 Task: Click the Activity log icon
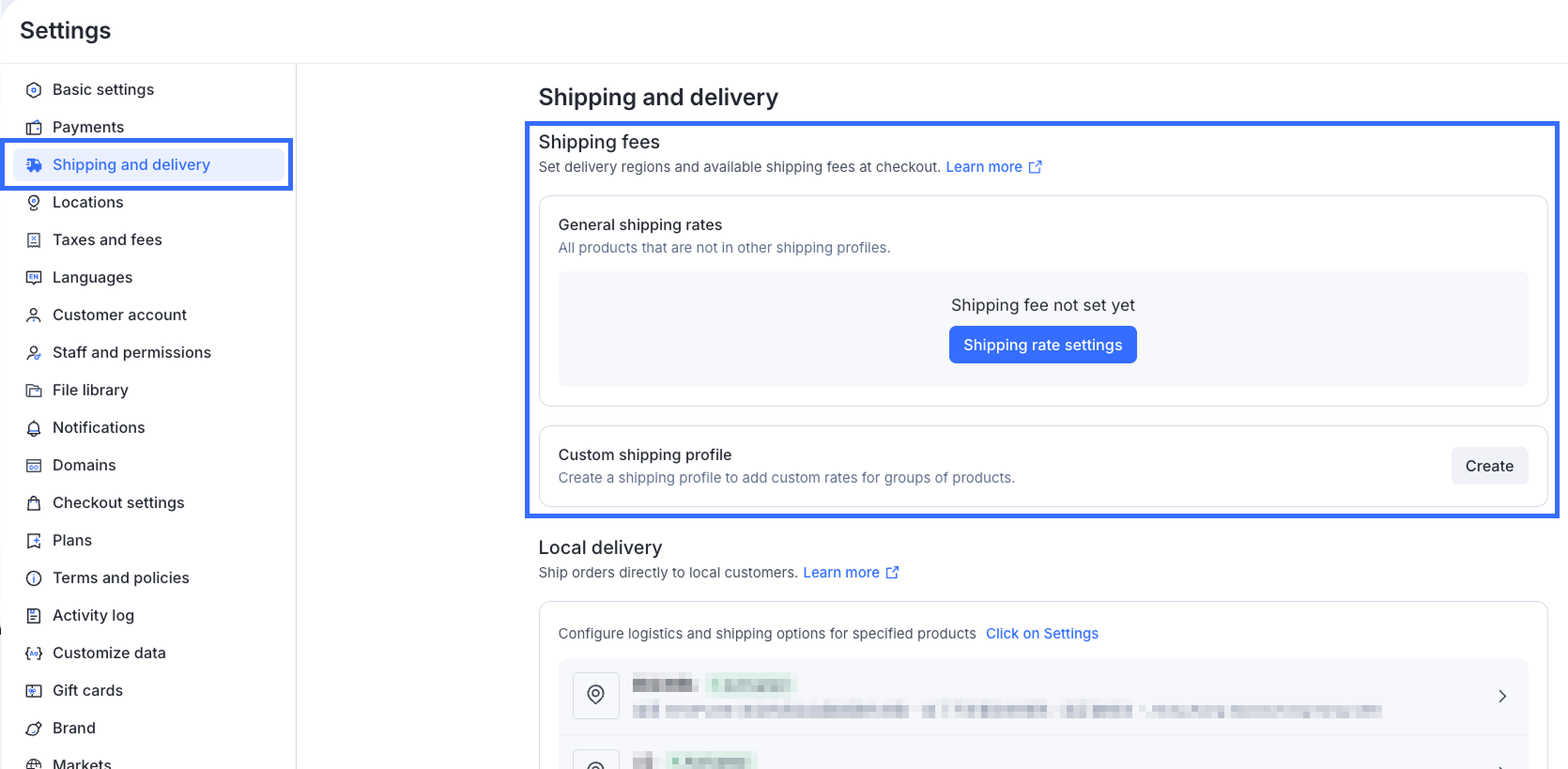click(34, 616)
